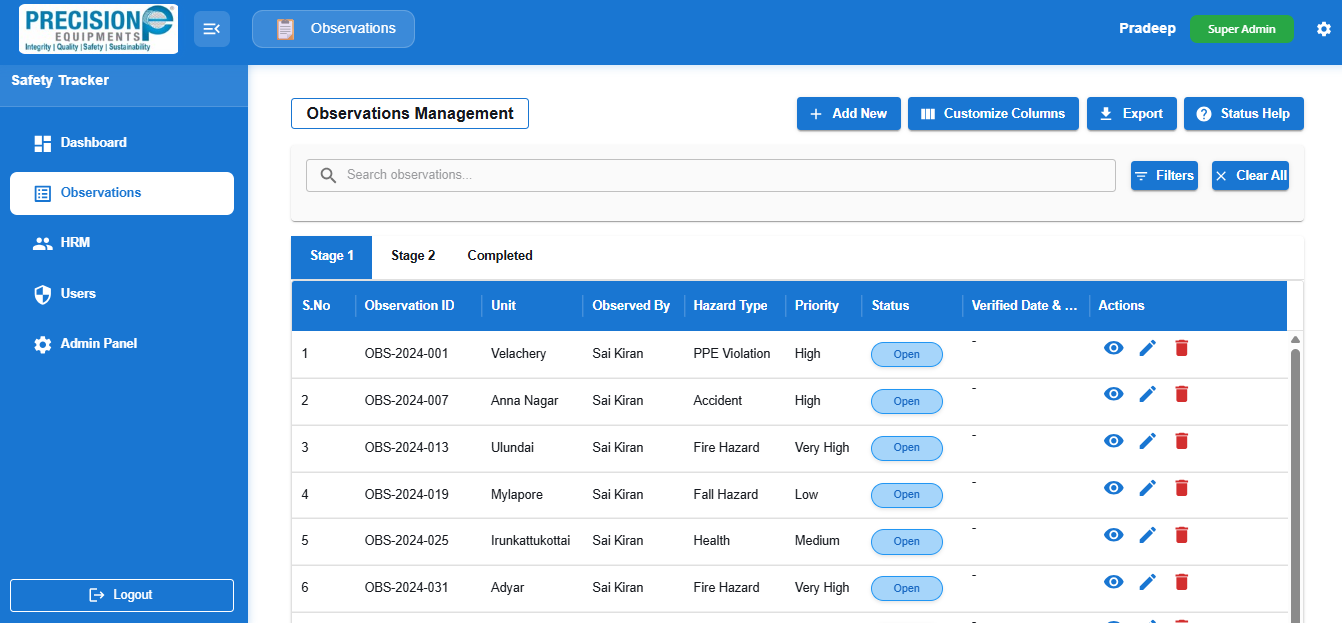This screenshot has width=1342, height=623.
Task: Click the trash icon for OBS-2024-031
Action: 1181,581
